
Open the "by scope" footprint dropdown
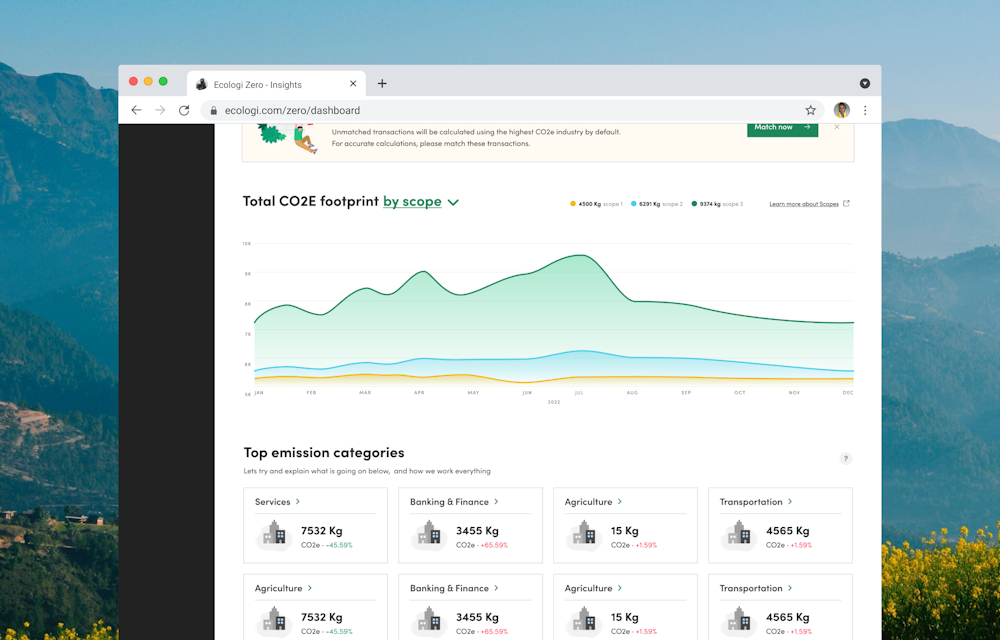[x=421, y=202]
